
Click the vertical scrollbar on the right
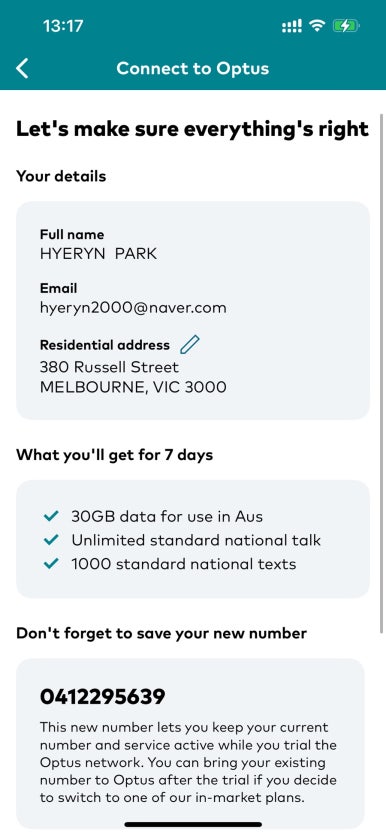tap(381, 373)
